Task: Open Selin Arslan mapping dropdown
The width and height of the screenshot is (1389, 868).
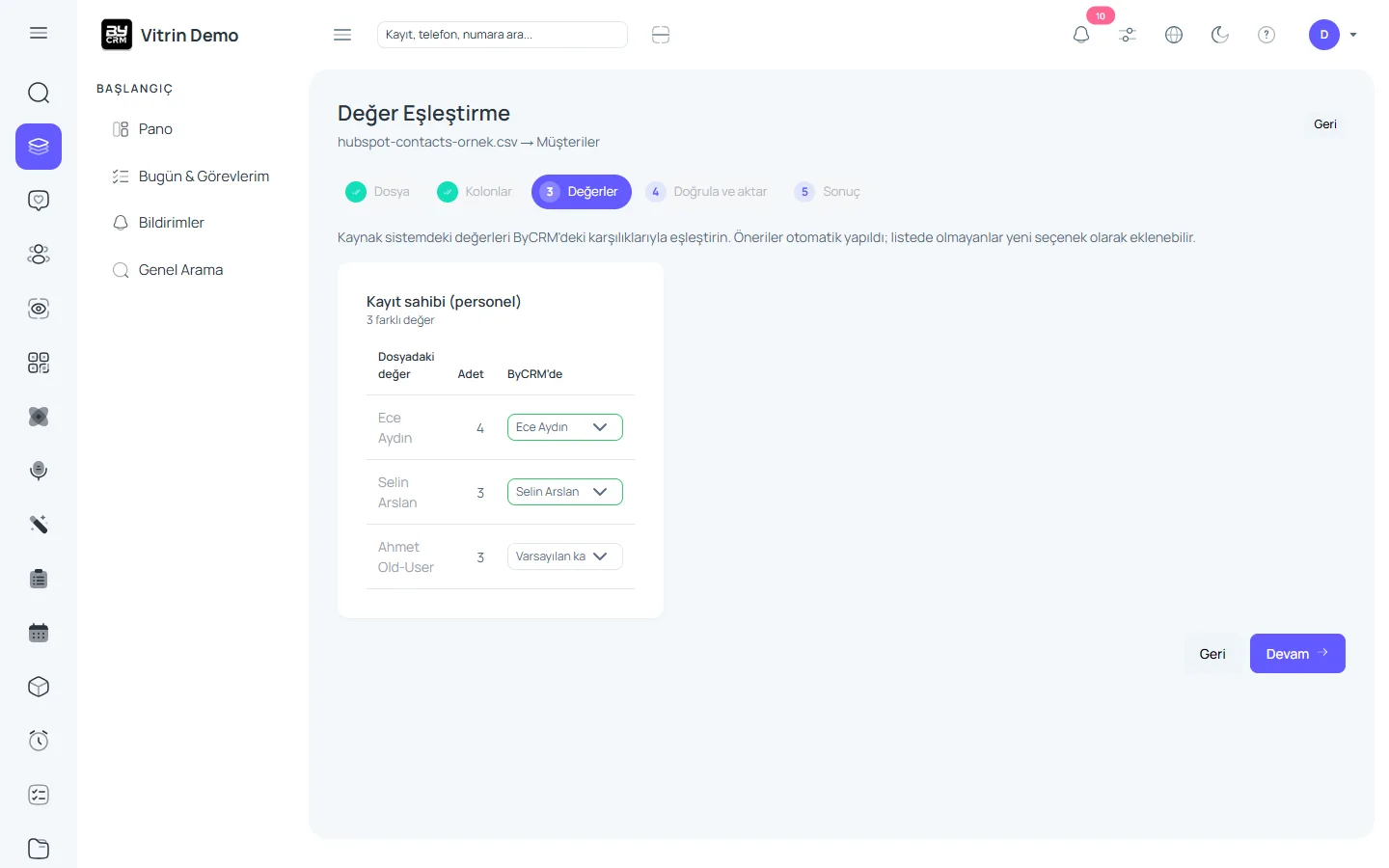Action: pyautogui.click(x=565, y=492)
